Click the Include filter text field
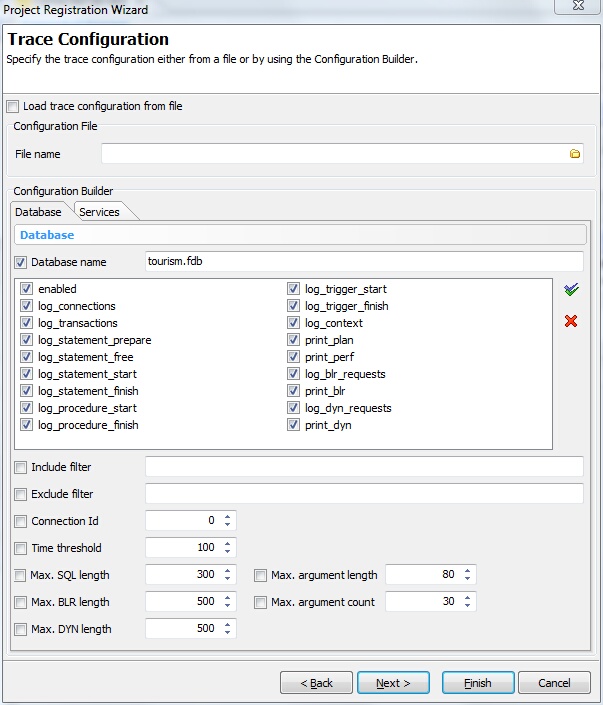This screenshot has height=705, width=603. point(364,467)
